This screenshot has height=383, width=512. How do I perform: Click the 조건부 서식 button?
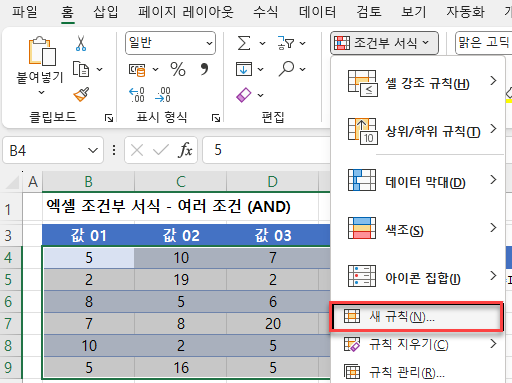point(384,43)
